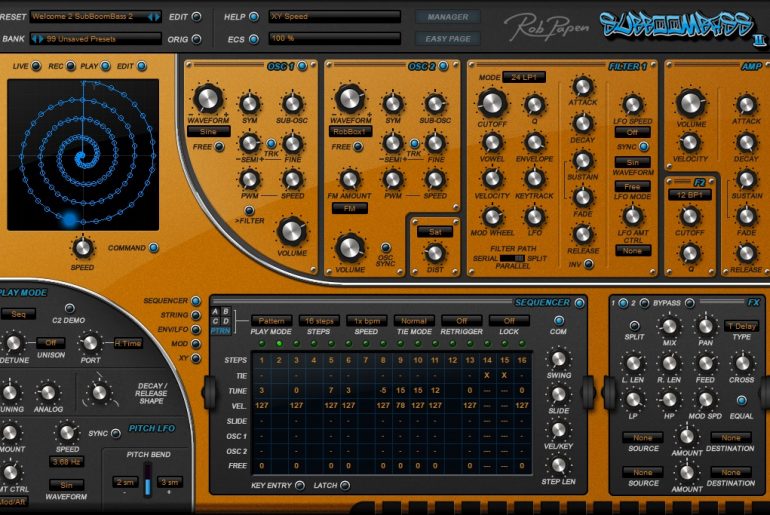Open the Easy Page view
Image resolution: width=770 pixels, height=515 pixels.
pos(447,39)
